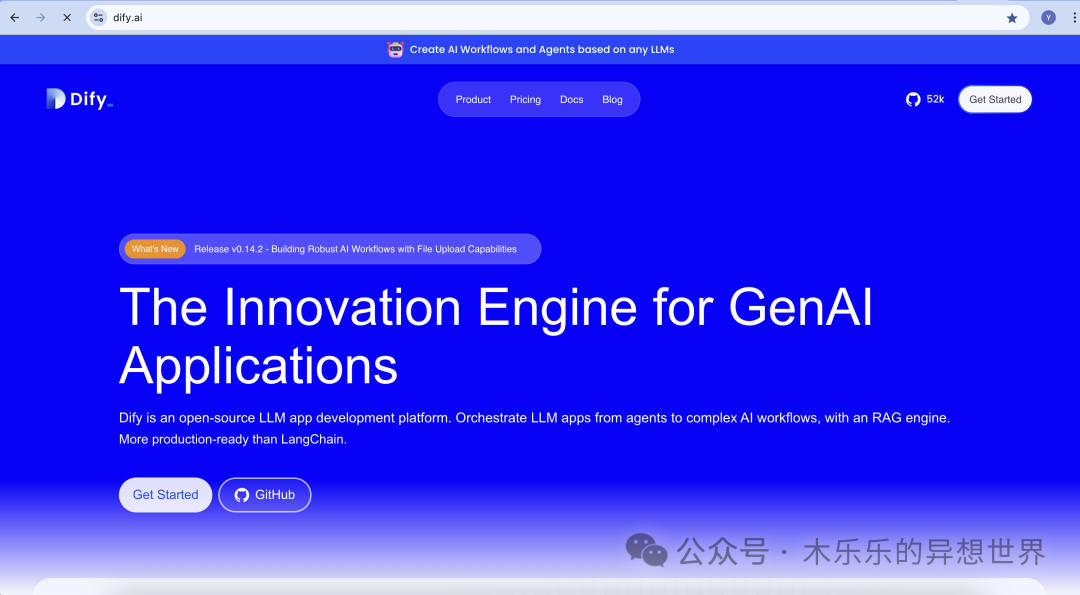Click the address bar showing dify.ai

tap(558, 18)
